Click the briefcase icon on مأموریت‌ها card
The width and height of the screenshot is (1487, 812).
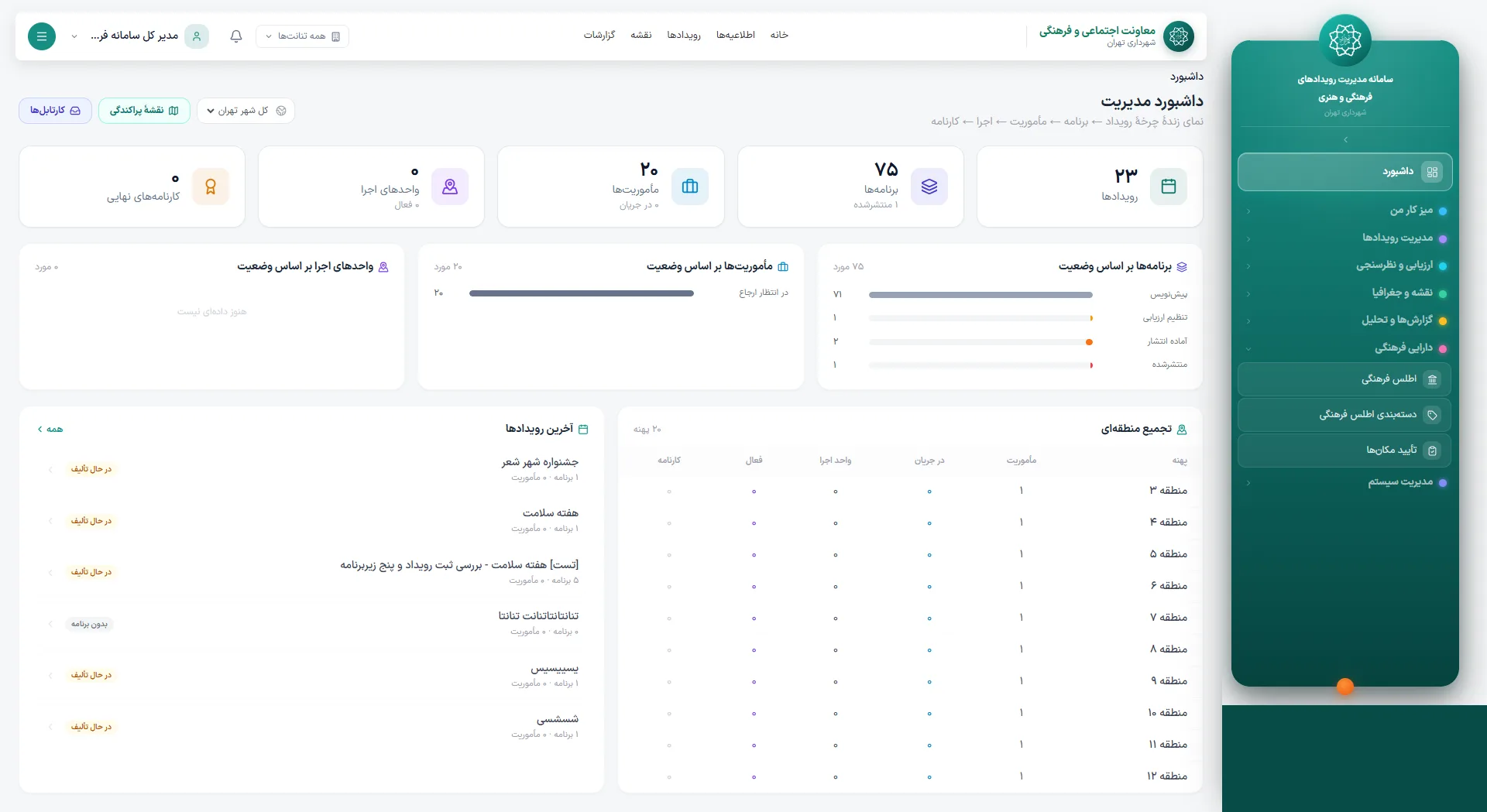(690, 187)
